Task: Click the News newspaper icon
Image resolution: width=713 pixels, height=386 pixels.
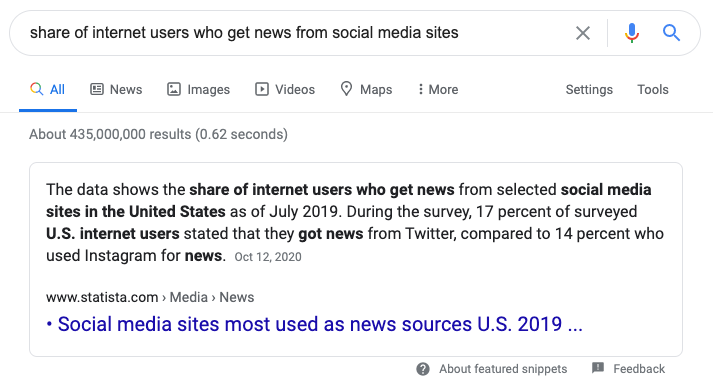Action: tap(97, 89)
